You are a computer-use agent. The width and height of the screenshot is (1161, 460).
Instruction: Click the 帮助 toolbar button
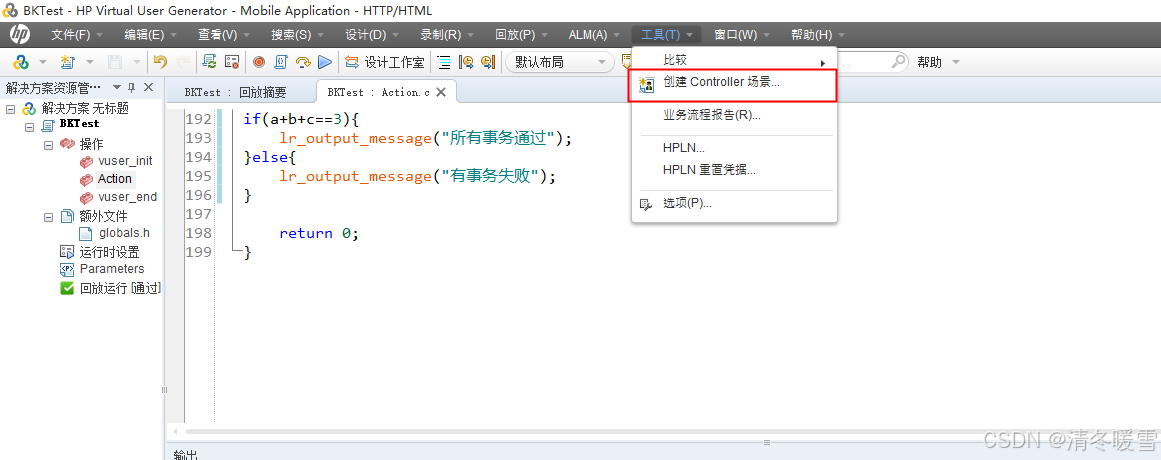coord(929,62)
